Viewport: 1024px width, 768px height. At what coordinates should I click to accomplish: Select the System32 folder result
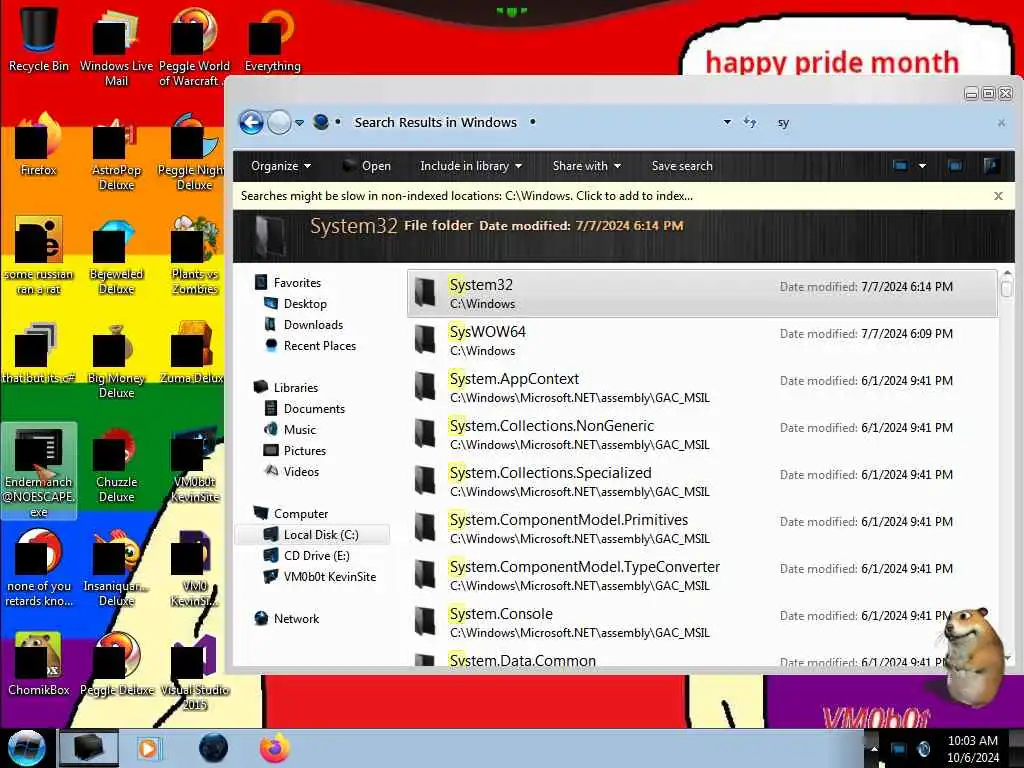click(702, 294)
